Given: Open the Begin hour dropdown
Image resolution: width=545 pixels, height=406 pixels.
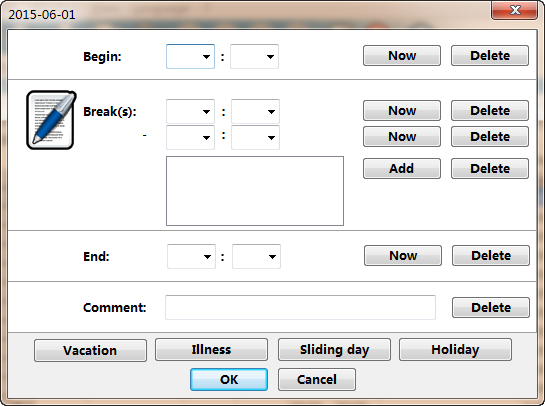Looking at the screenshot, I should click(190, 56).
